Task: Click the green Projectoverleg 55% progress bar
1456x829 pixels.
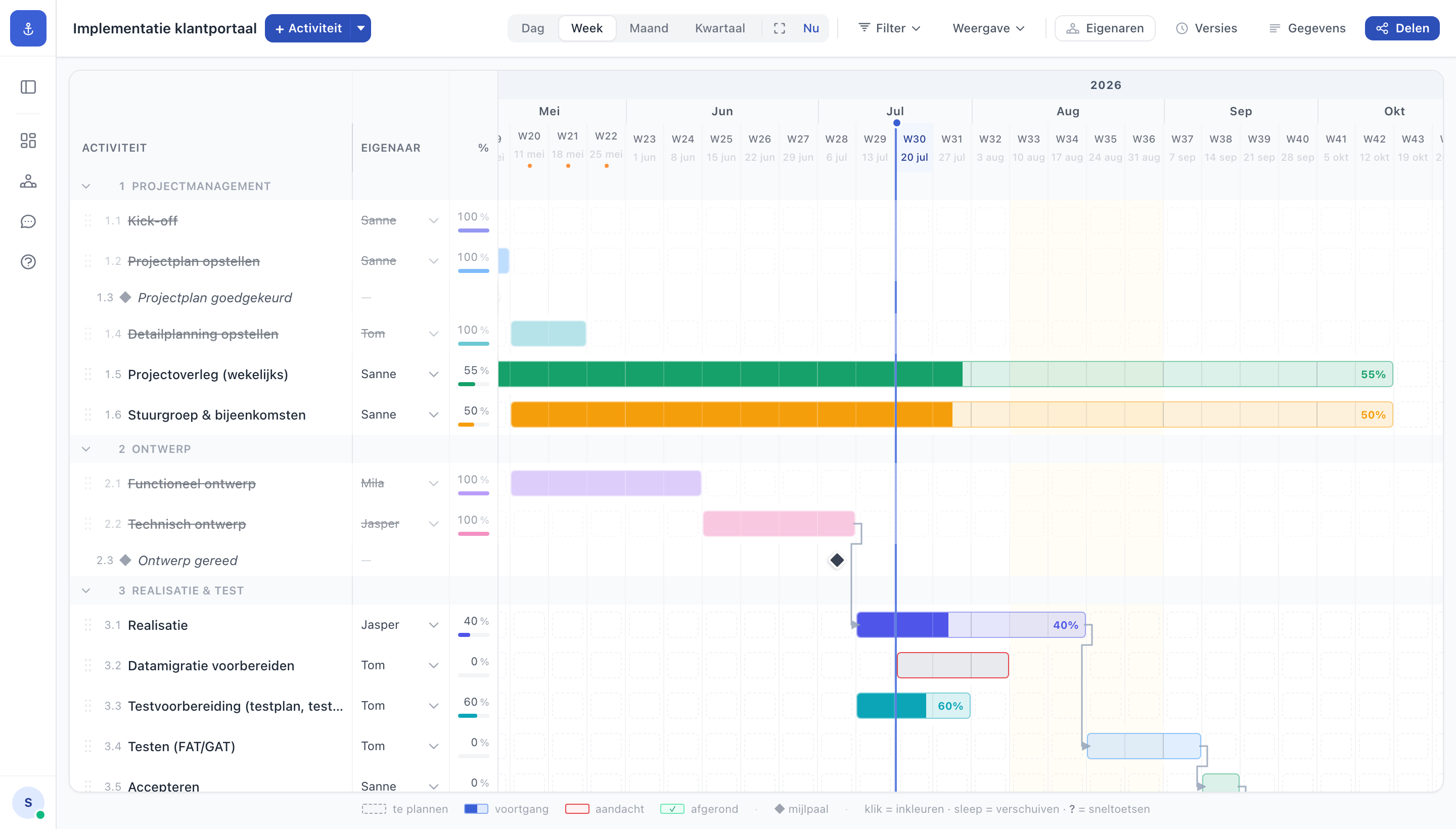Action: point(945,374)
